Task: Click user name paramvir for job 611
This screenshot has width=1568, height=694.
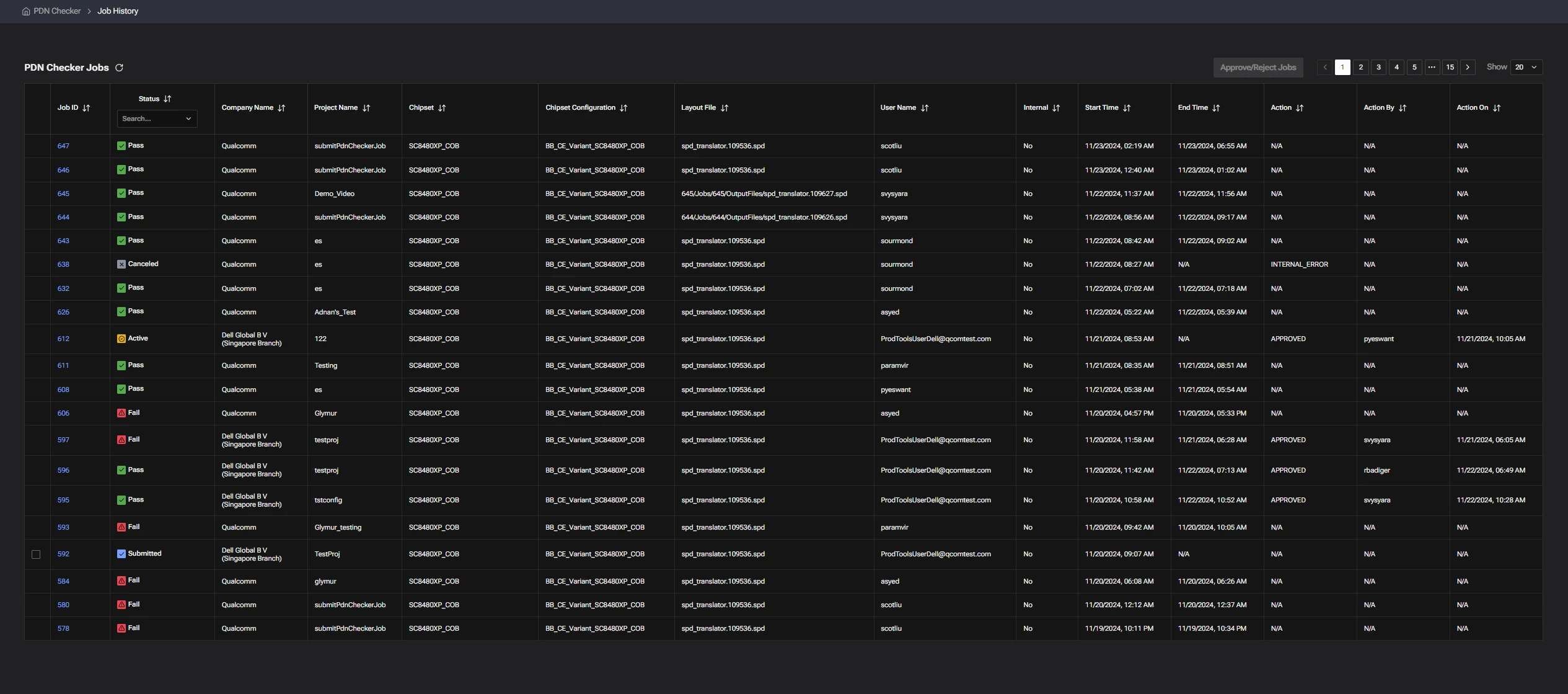Action: tap(894, 366)
